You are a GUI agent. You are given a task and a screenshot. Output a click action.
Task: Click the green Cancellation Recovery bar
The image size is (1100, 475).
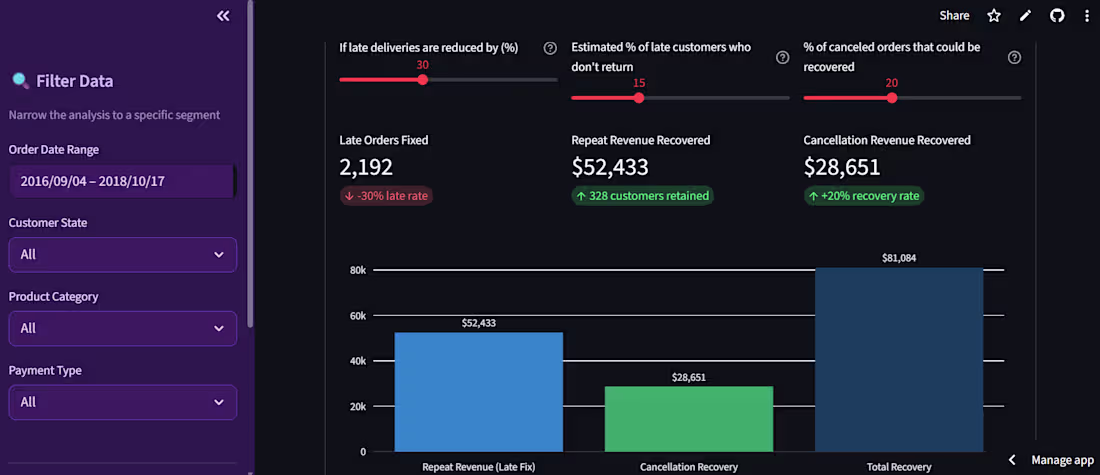pyautogui.click(x=689, y=419)
